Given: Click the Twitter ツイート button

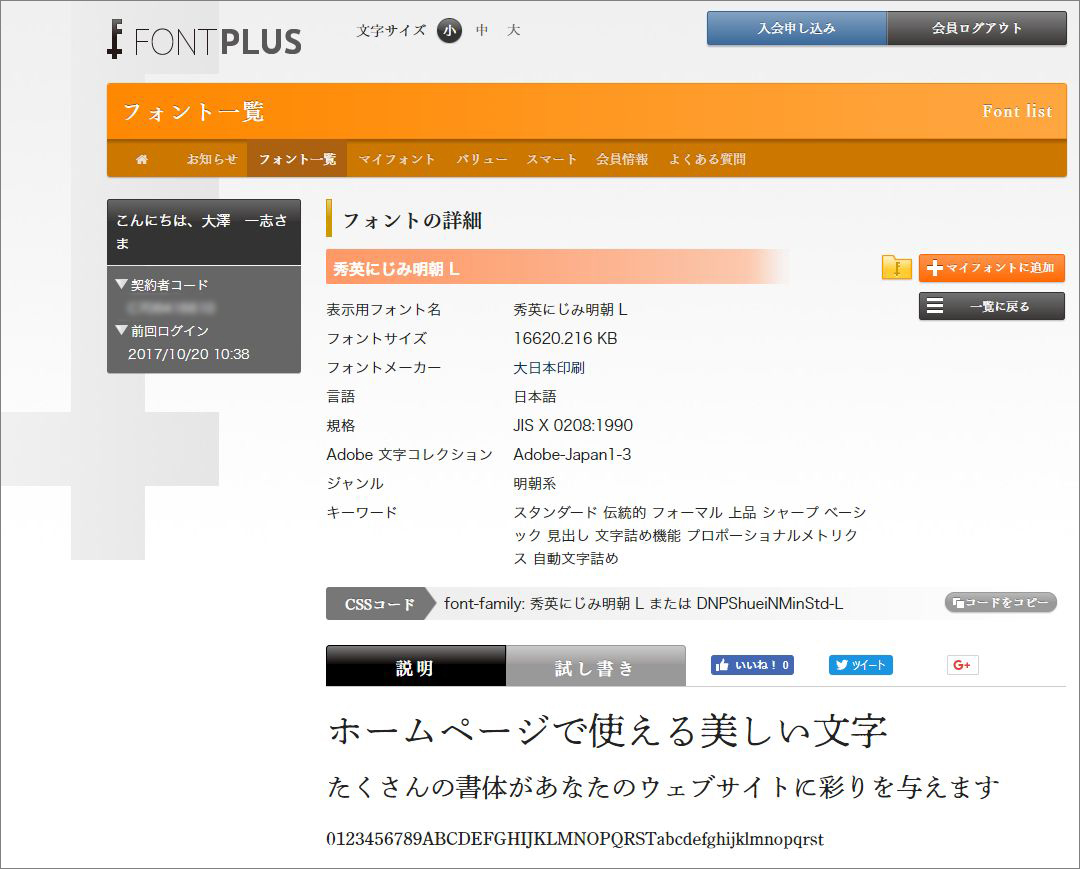Looking at the screenshot, I should click(x=860, y=664).
